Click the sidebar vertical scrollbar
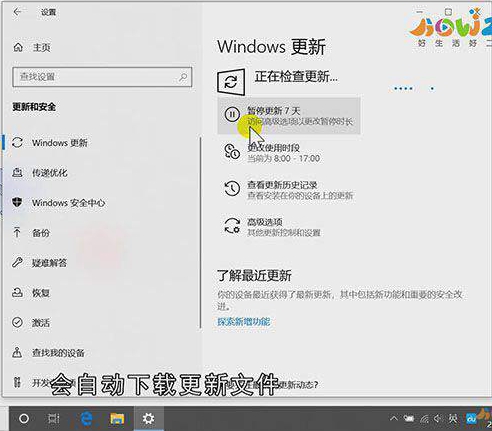This screenshot has width=492, height=431. tap(200, 232)
